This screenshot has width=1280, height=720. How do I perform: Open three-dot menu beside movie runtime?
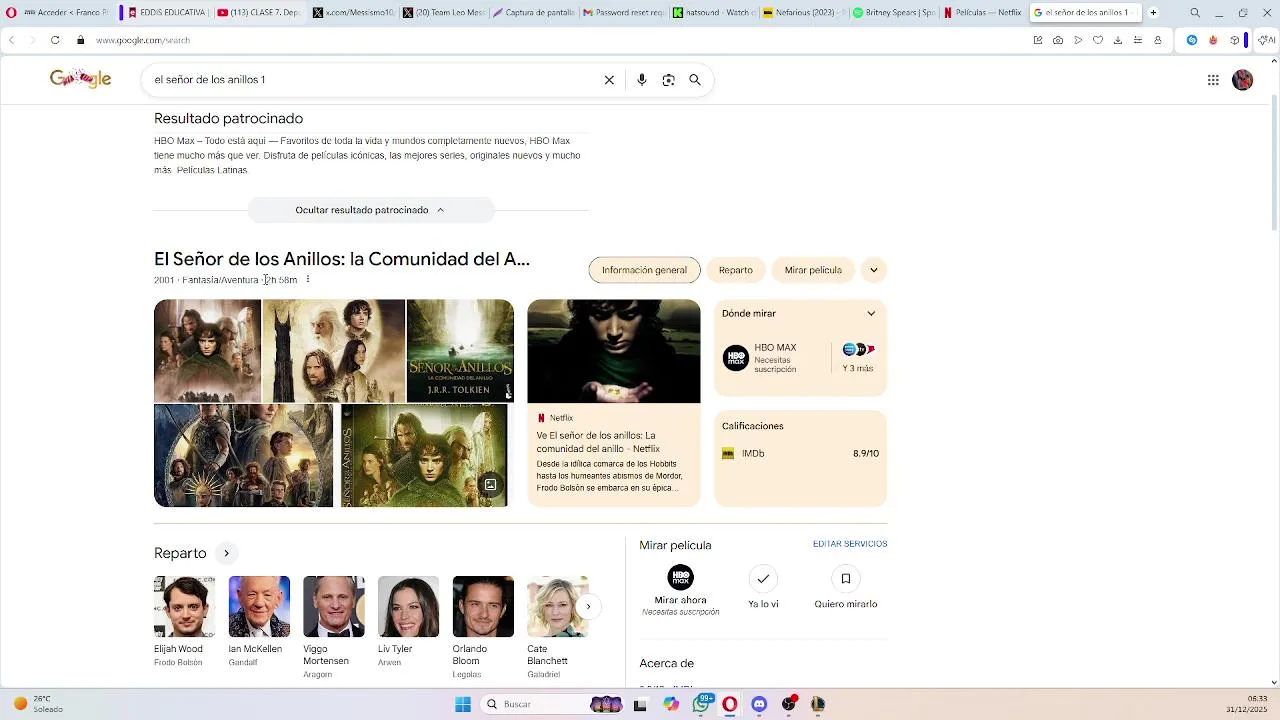(x=308, y=280)
